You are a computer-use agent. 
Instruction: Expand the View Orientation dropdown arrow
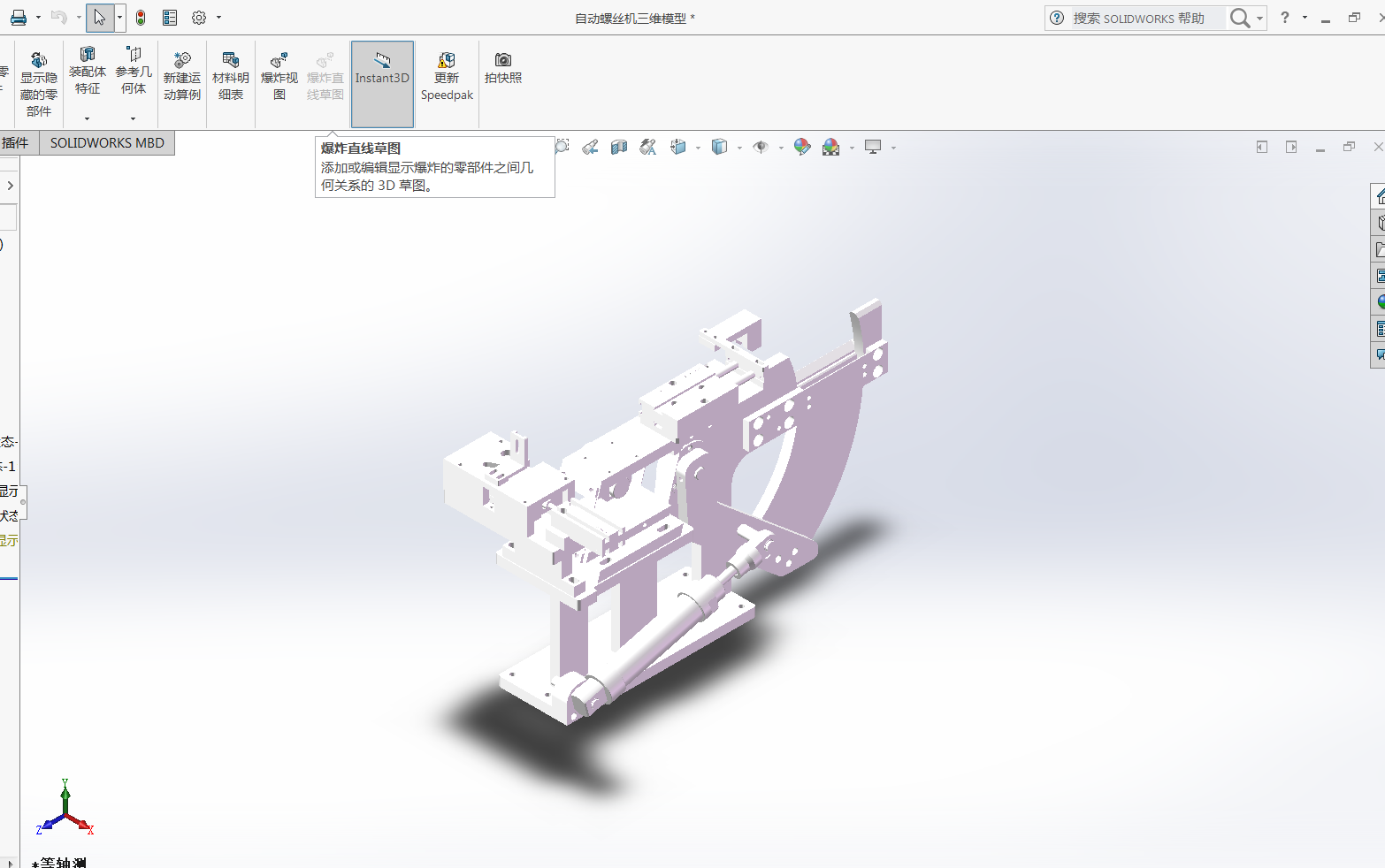click(698, 148)
